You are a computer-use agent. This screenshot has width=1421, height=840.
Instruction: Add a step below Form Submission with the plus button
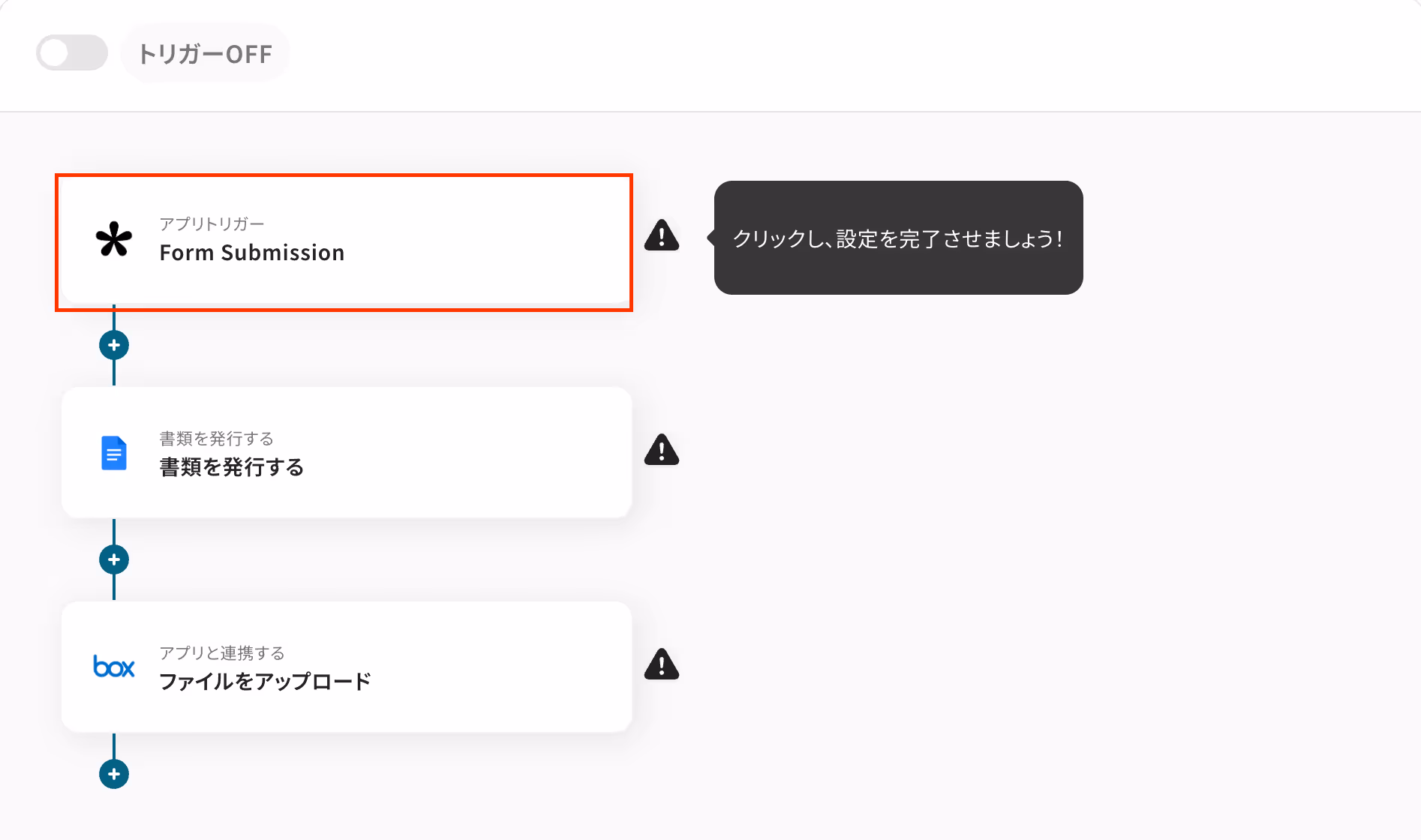click(114, 345)
